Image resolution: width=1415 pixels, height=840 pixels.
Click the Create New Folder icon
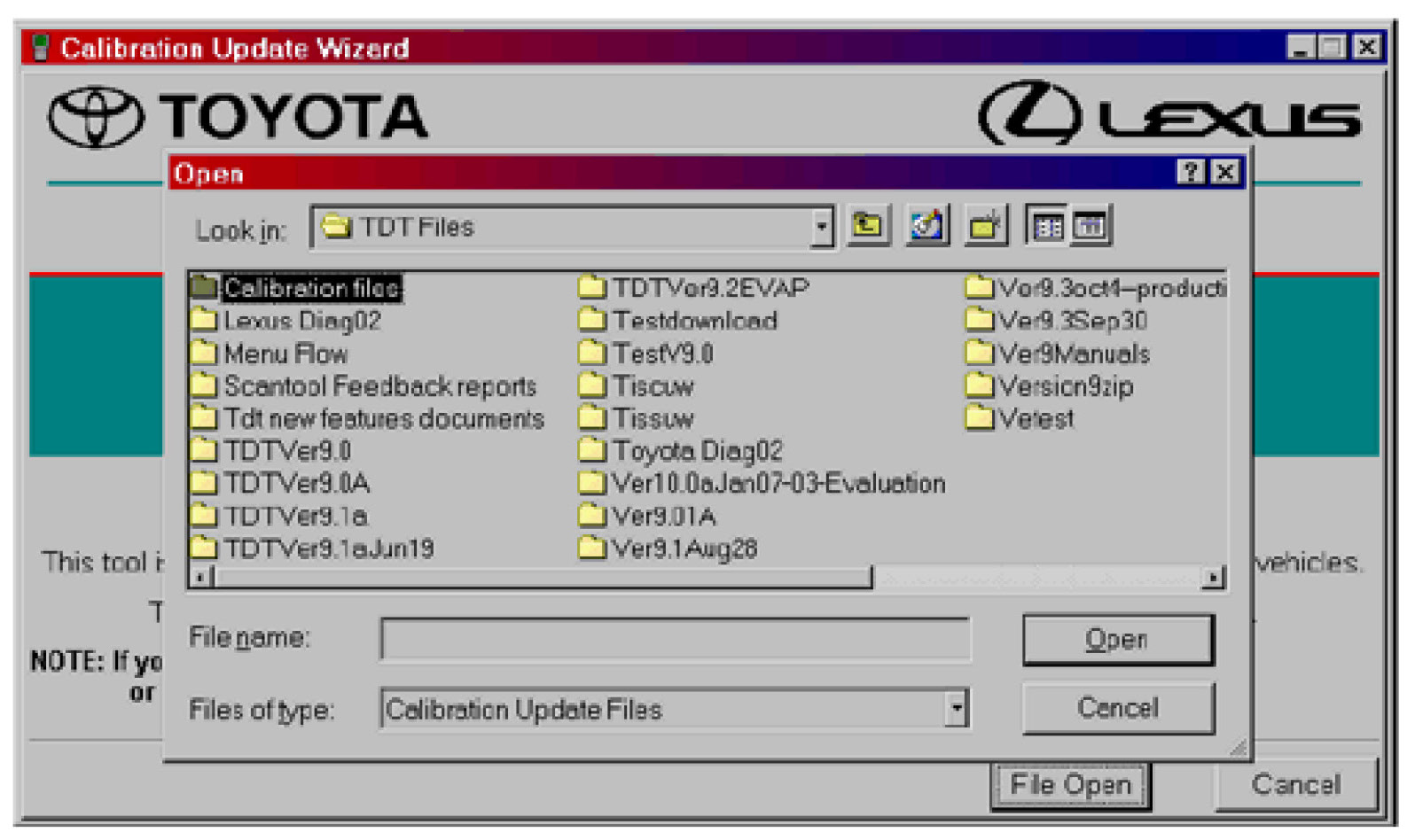pos(985,227)
